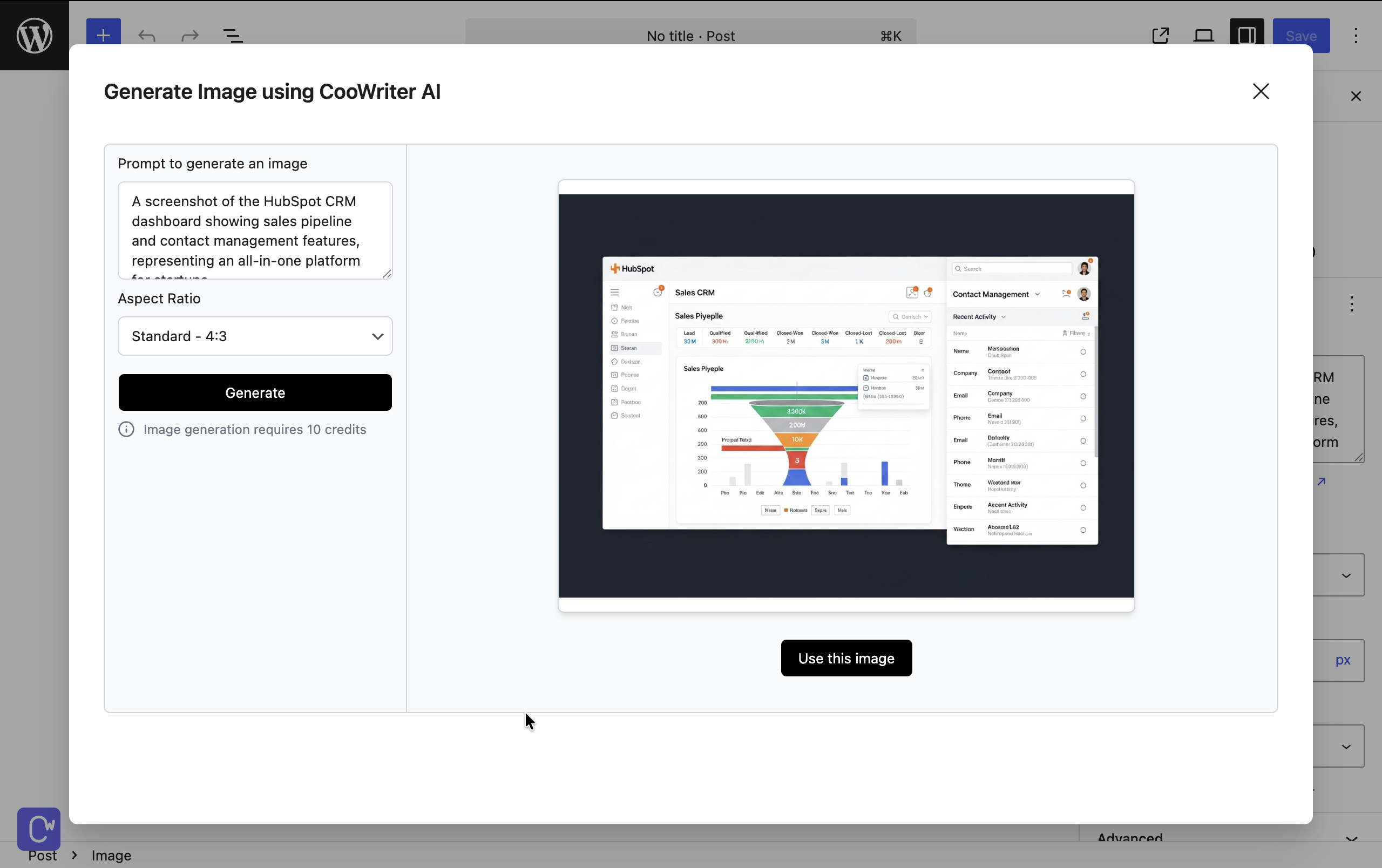
Task: Click the 'Aspect Ratio' label
Action: pyautogui.click(x=159, y=299)
